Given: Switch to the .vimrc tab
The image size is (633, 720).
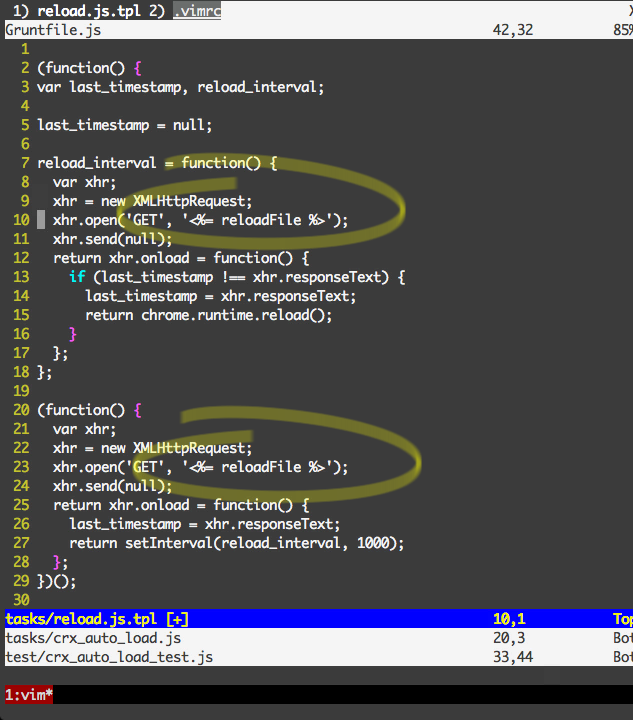Looking at the screenshot, I should pyautogui.click(x=197, y=10).
